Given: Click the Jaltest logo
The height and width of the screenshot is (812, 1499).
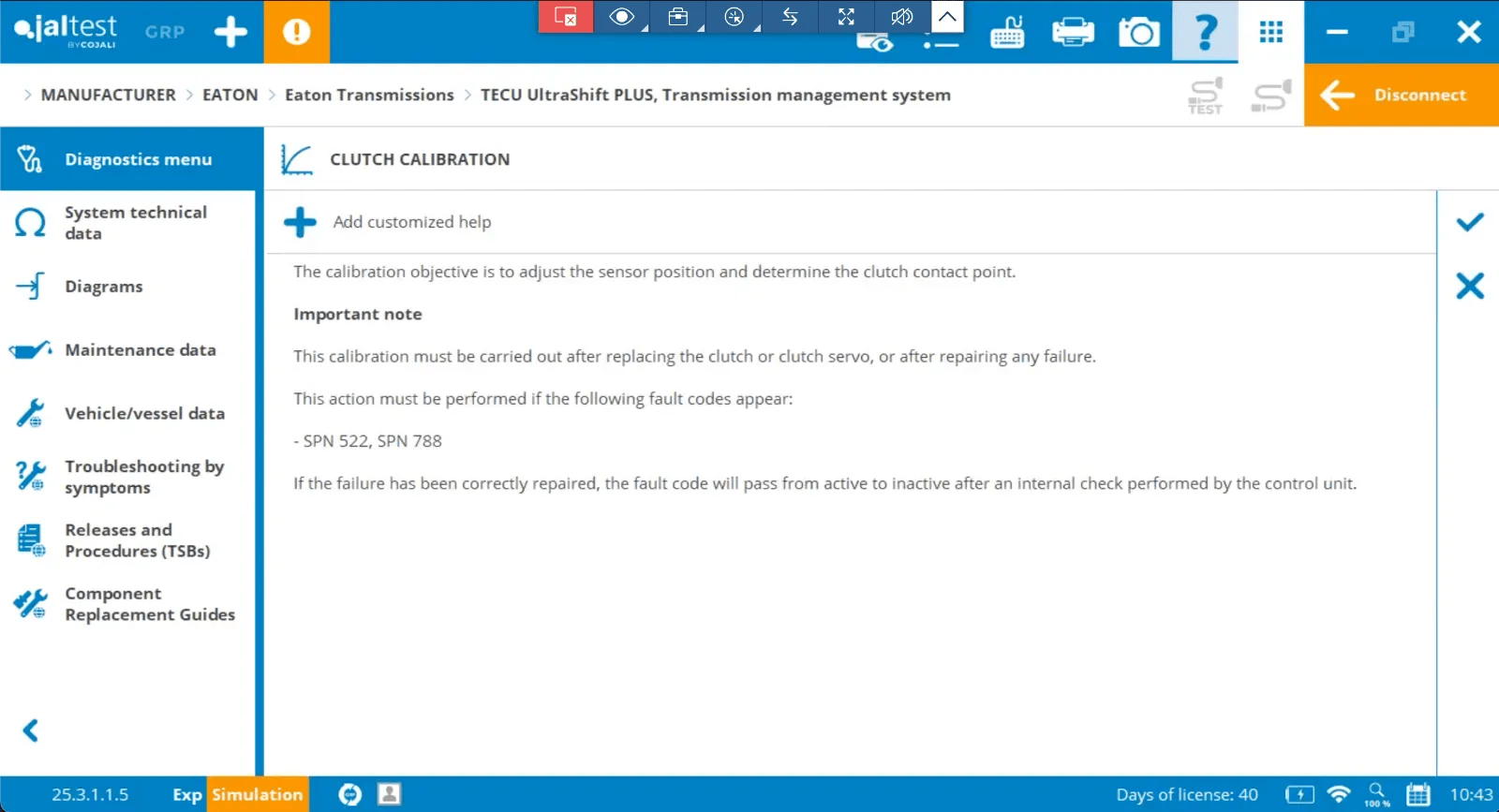Looking at the screenshot, I should tap(66, 31).
